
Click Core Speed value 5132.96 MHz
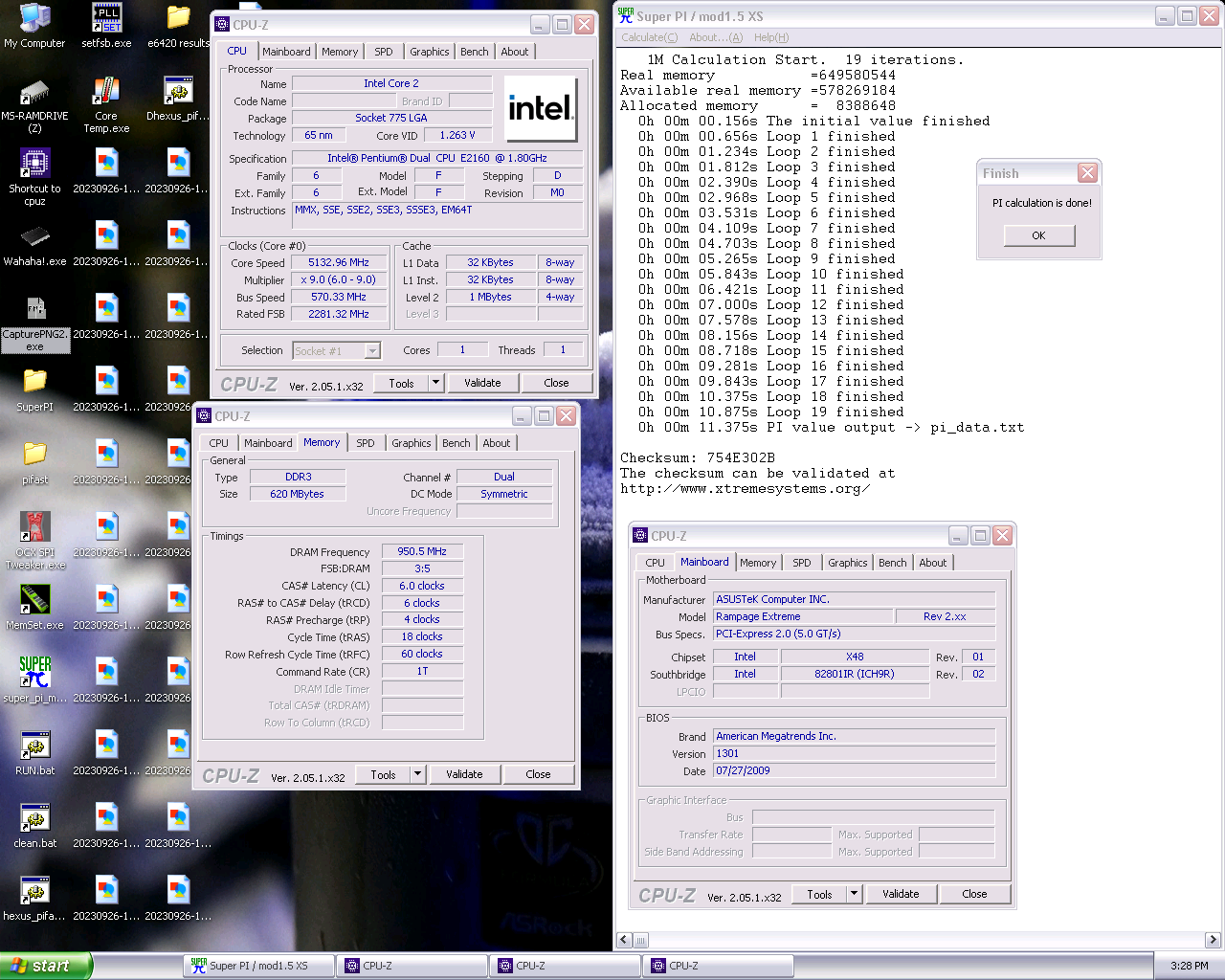click(x=339, y=262)
